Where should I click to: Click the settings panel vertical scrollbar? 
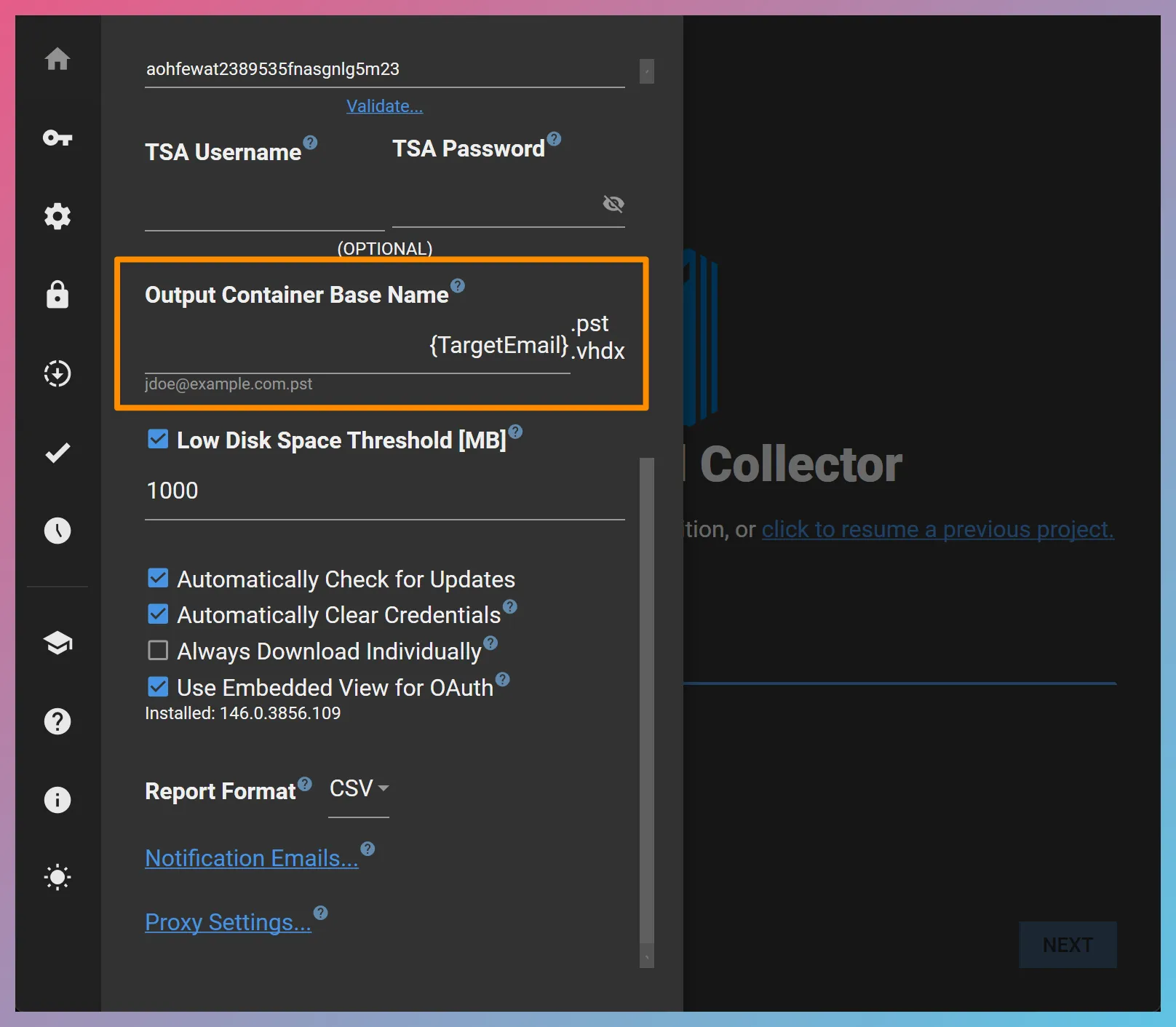point(646,699)
